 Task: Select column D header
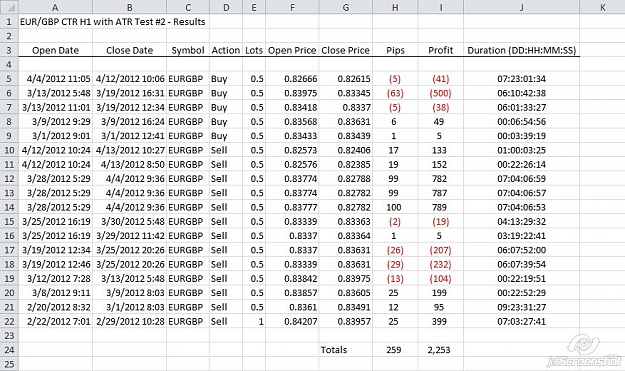tap(226, 7)
